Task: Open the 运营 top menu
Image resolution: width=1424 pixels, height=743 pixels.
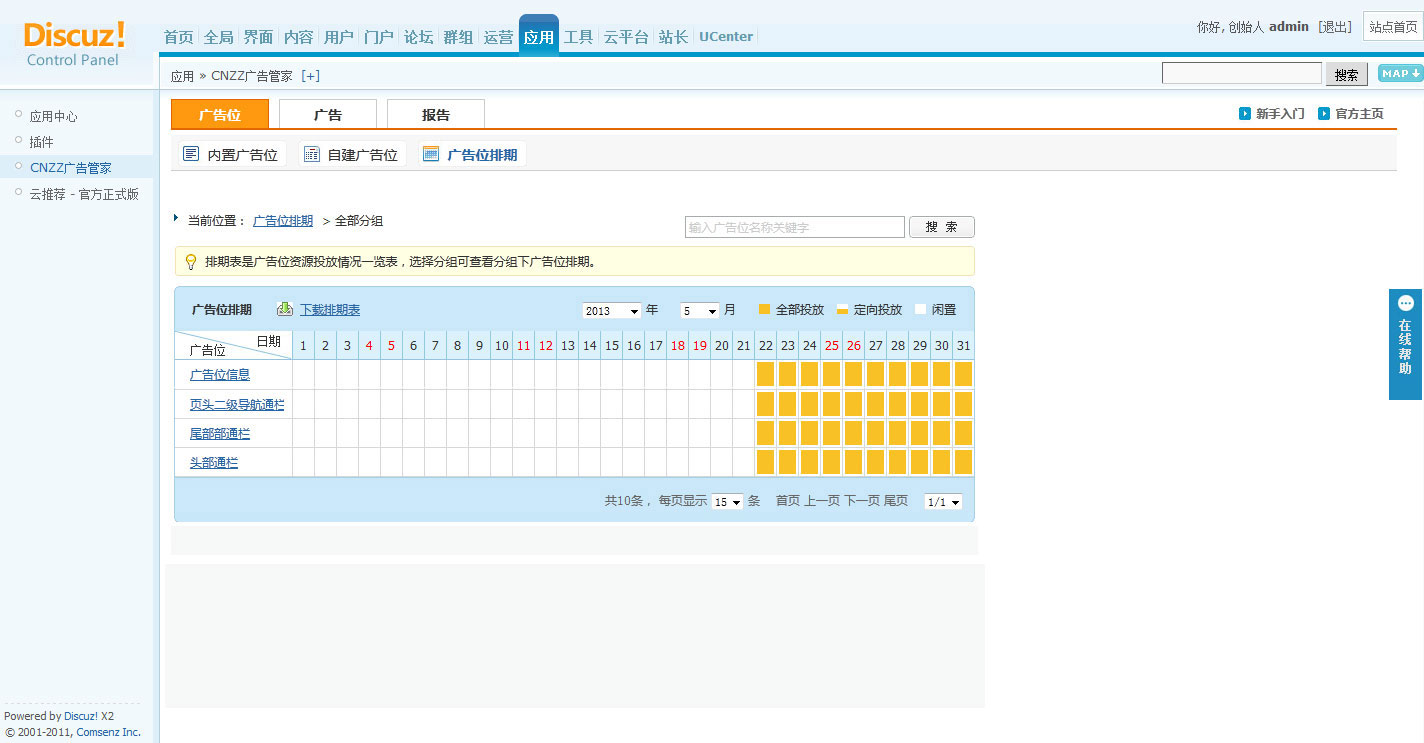Action: tap(499, 37)
